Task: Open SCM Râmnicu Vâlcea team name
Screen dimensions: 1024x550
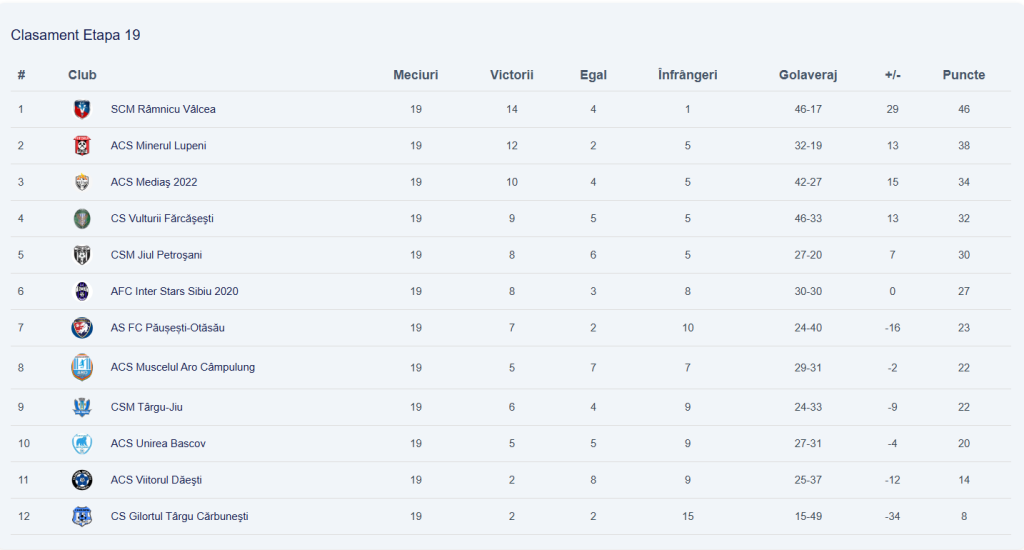Action: (x=163, y=109)
